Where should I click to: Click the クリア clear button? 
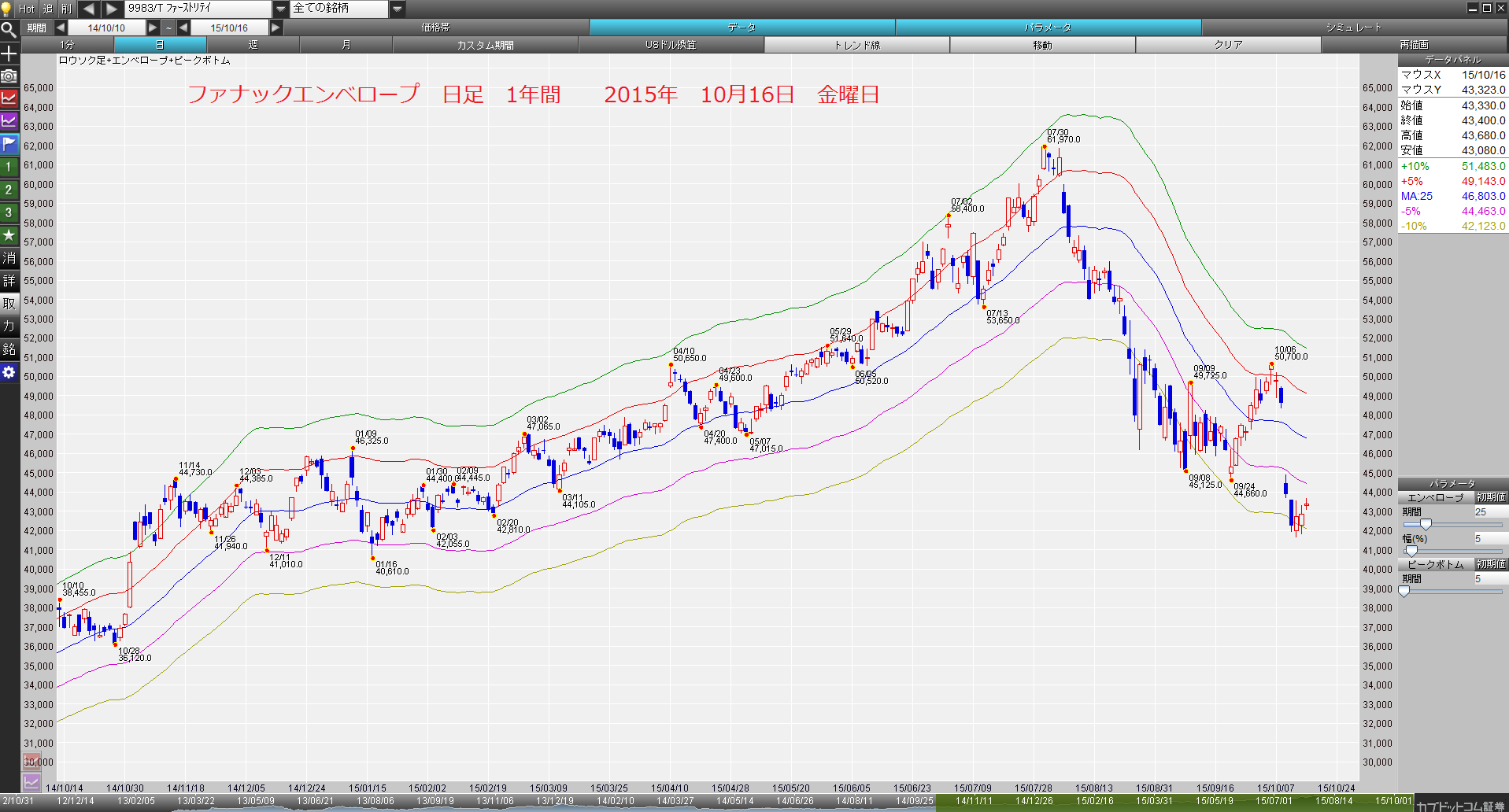pyautogui.click(x=1228, y=45)
